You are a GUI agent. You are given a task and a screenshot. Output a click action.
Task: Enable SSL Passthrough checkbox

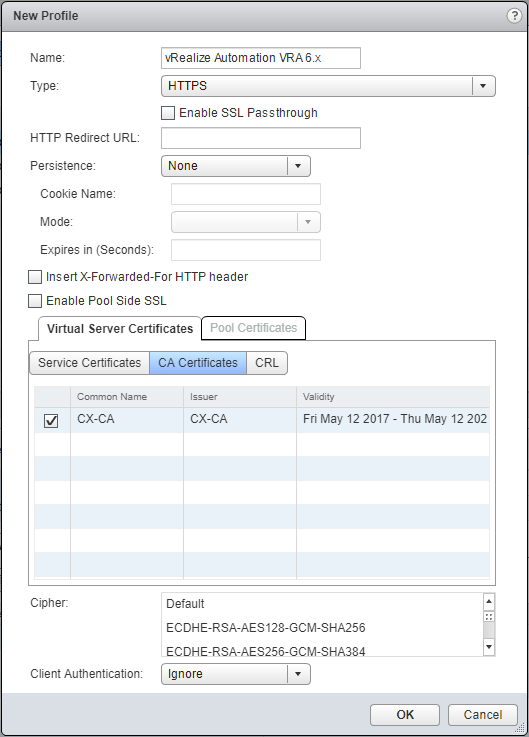tap(168, 113)
